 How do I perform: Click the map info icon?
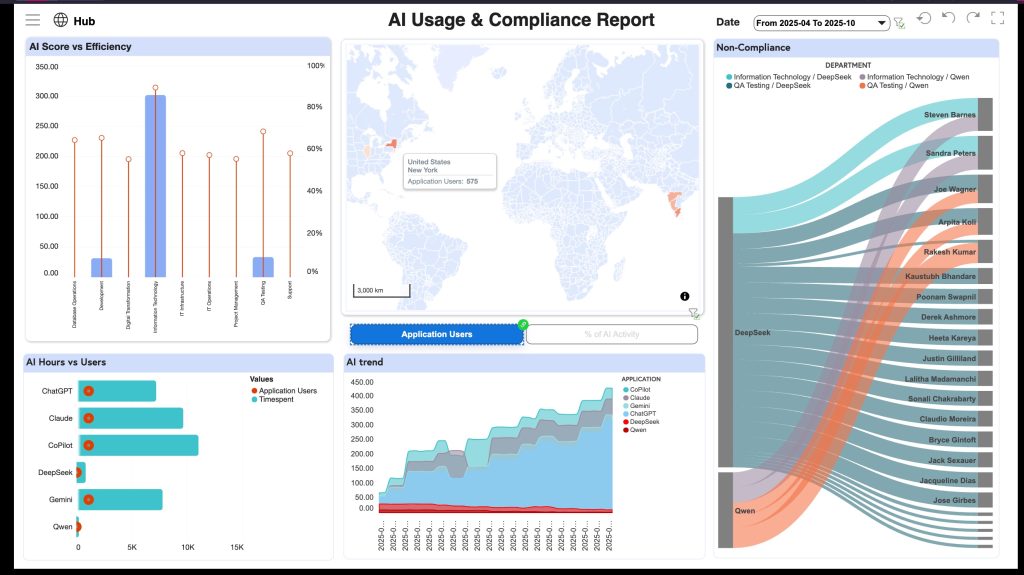(x=685, y=296)
